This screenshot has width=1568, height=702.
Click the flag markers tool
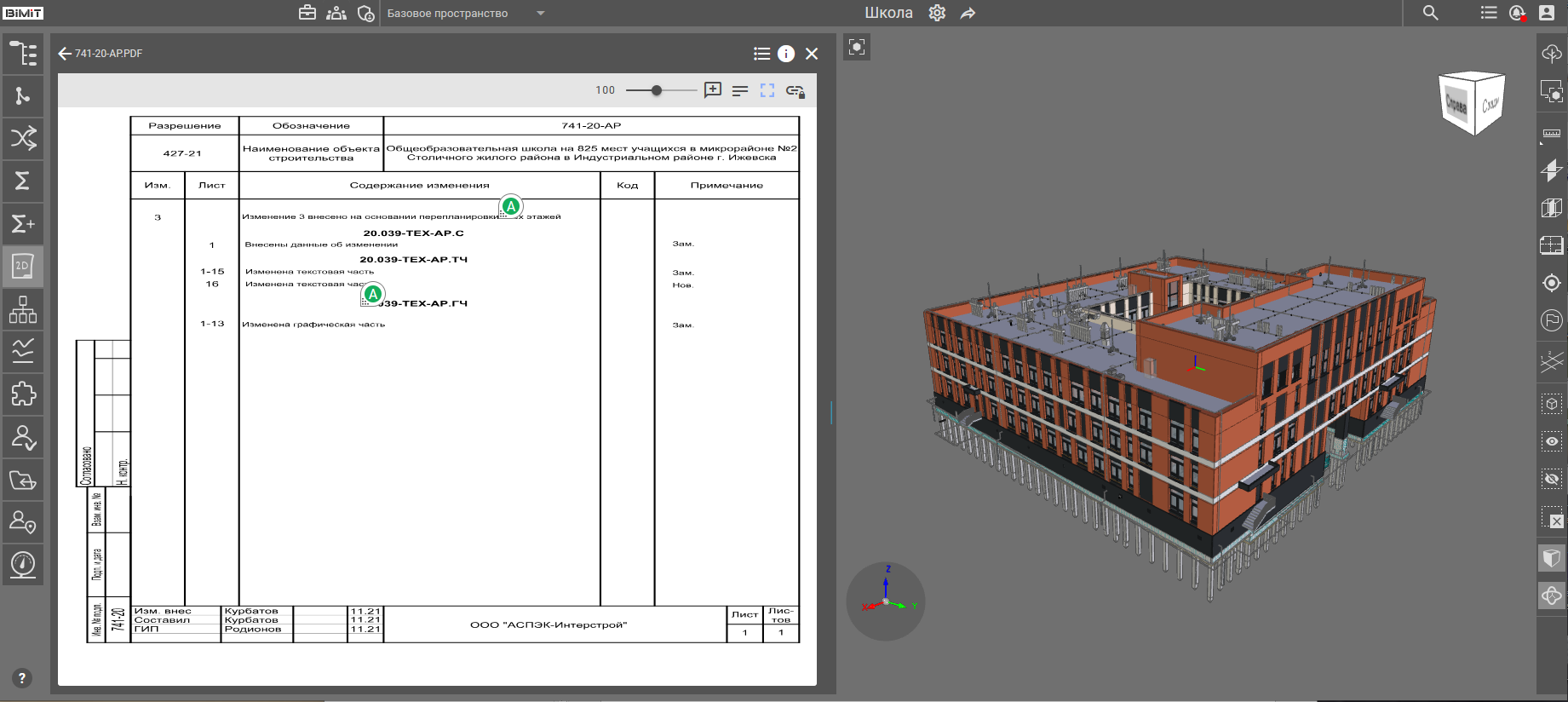click(x=1552, y=320)
